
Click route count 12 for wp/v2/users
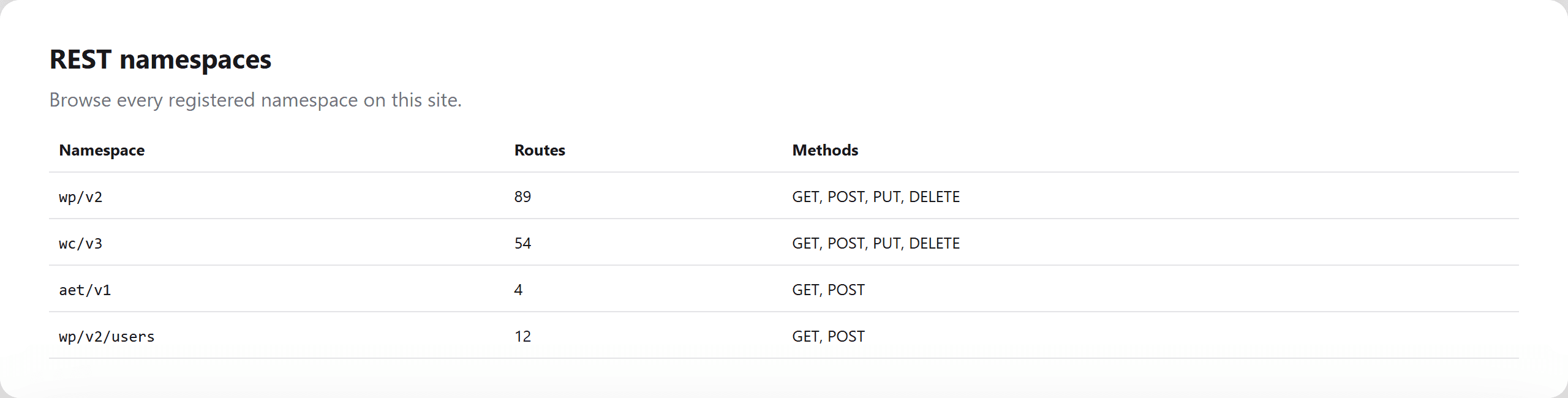pos(522,336)
